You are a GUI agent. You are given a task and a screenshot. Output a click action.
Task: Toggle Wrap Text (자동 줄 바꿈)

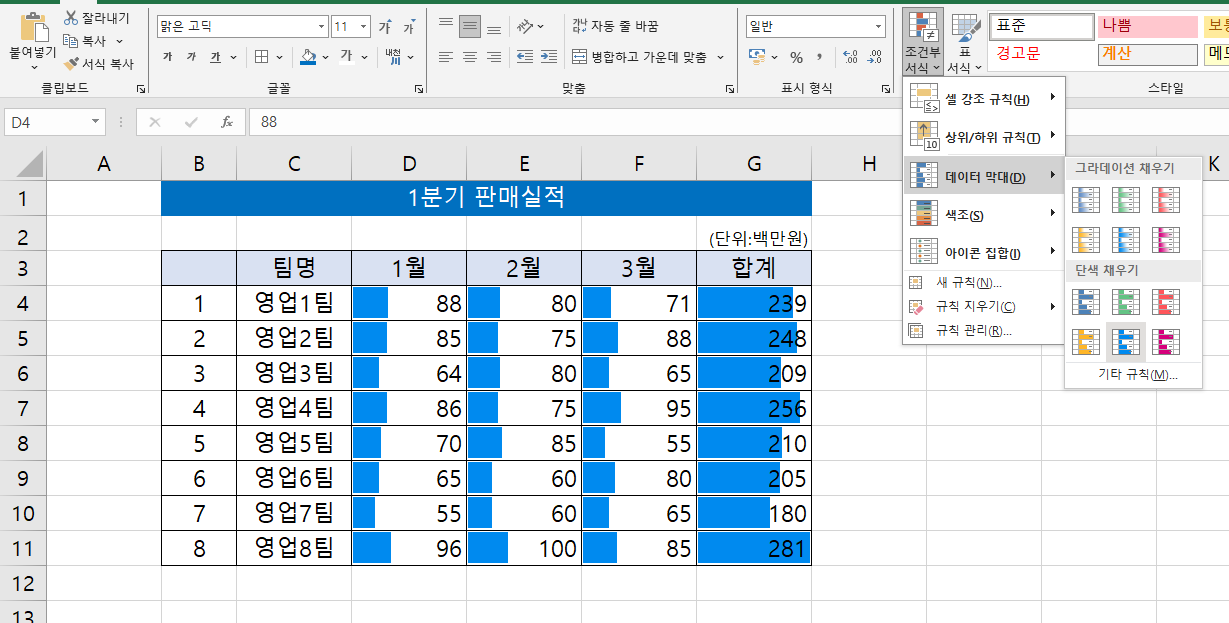(615, 26)
